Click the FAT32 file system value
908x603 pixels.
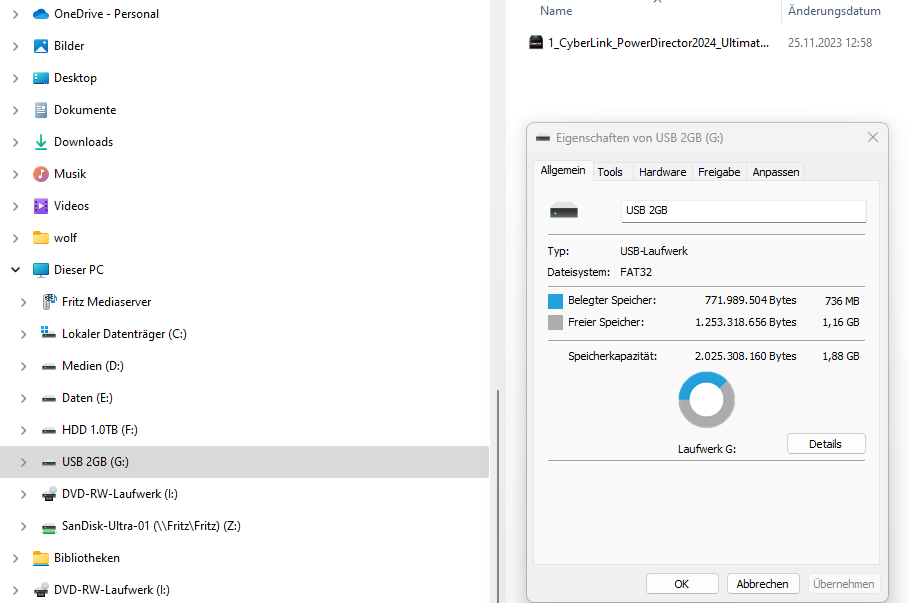[636, 272]
